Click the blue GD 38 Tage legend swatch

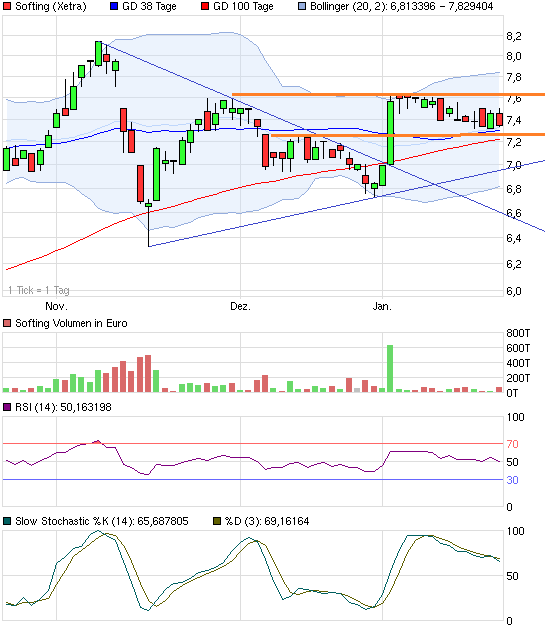(x=114, y=6)
